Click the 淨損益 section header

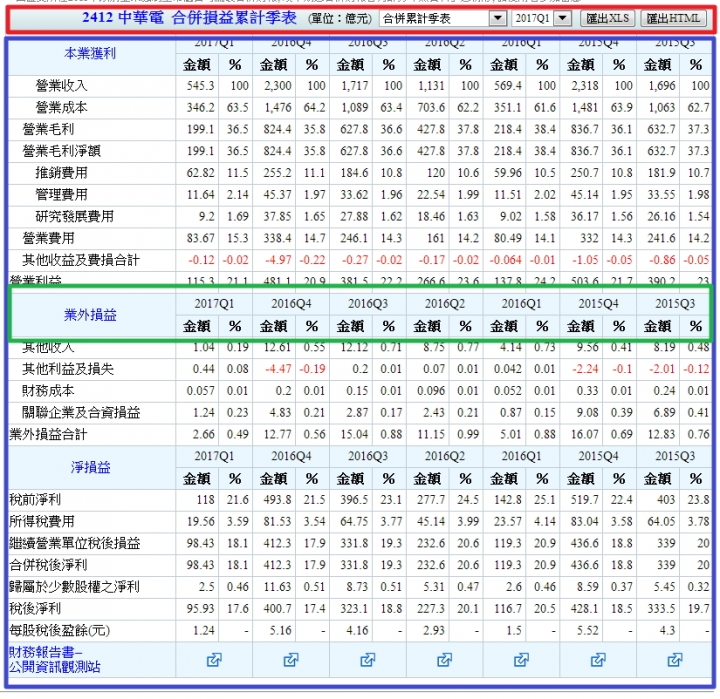click(x=90, y=468)
